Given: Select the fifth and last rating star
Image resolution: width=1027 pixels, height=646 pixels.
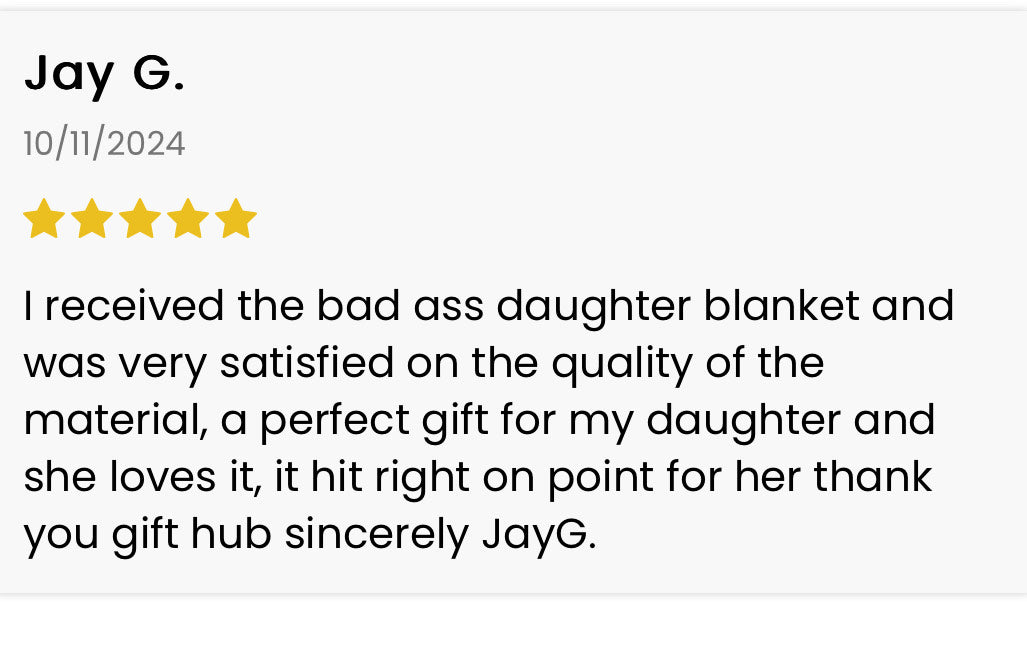Looking at the screenshot, I should click(x=235, y=219).
